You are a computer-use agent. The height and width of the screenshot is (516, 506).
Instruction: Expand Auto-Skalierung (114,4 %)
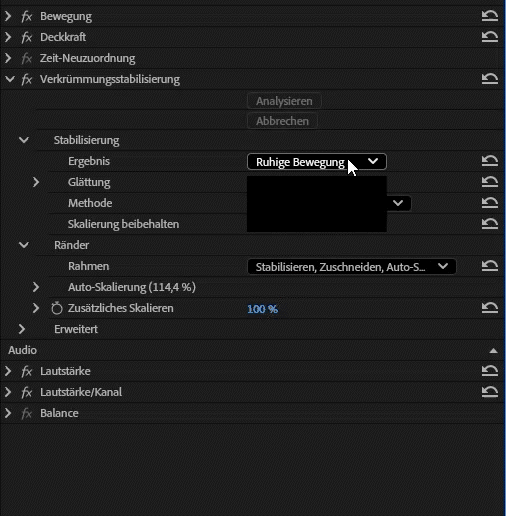click(x=36, y=287)
